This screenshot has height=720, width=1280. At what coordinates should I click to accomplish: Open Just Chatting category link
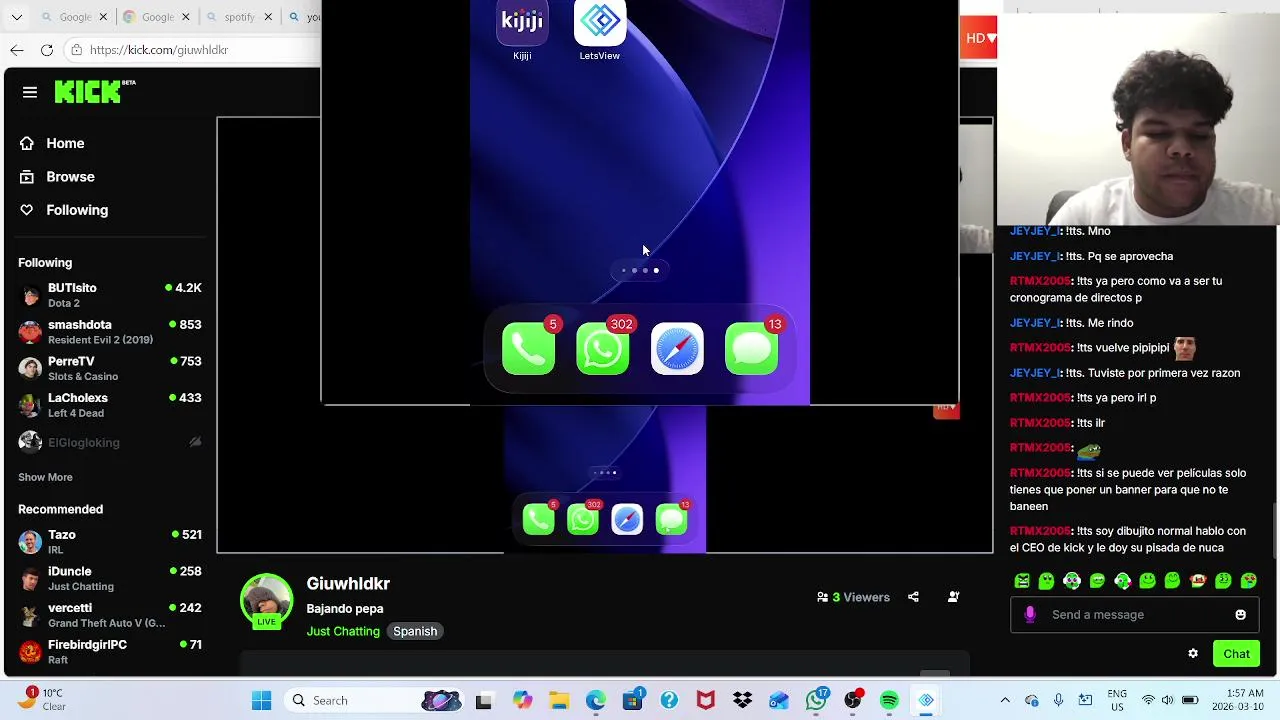(343, 631)
